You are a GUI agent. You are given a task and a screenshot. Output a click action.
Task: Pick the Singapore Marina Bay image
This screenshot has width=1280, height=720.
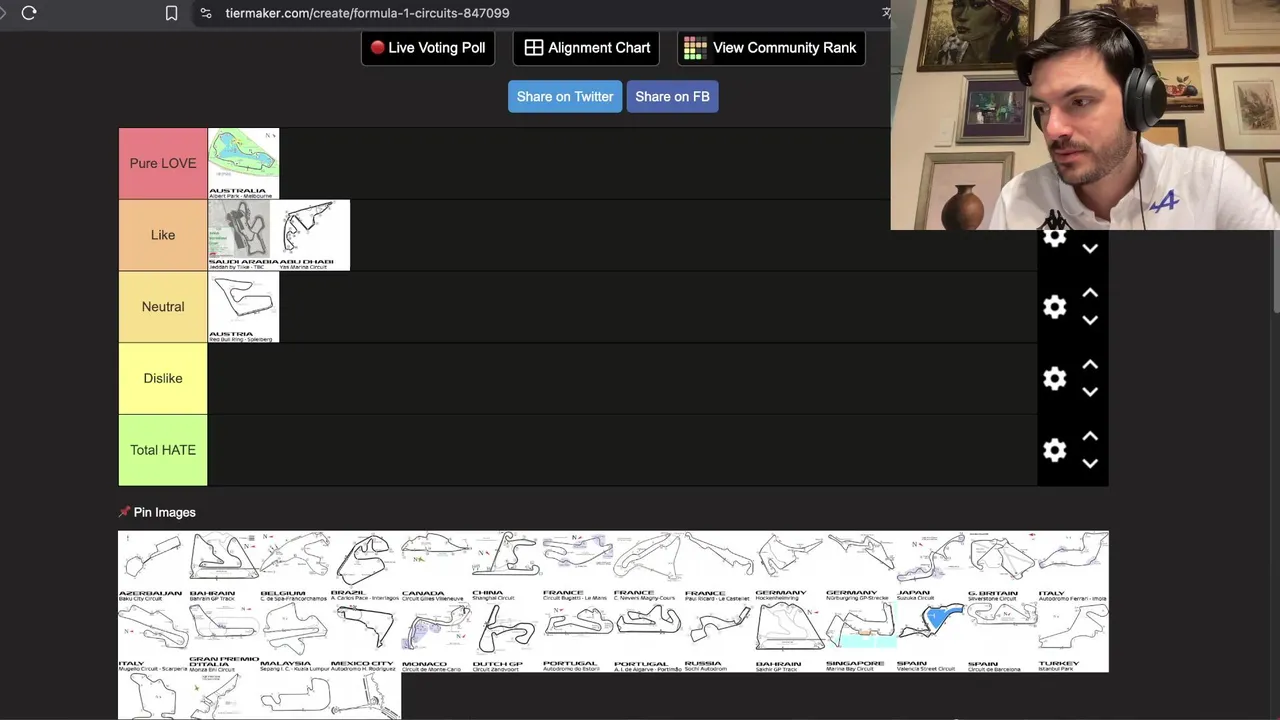coord(861,637)
